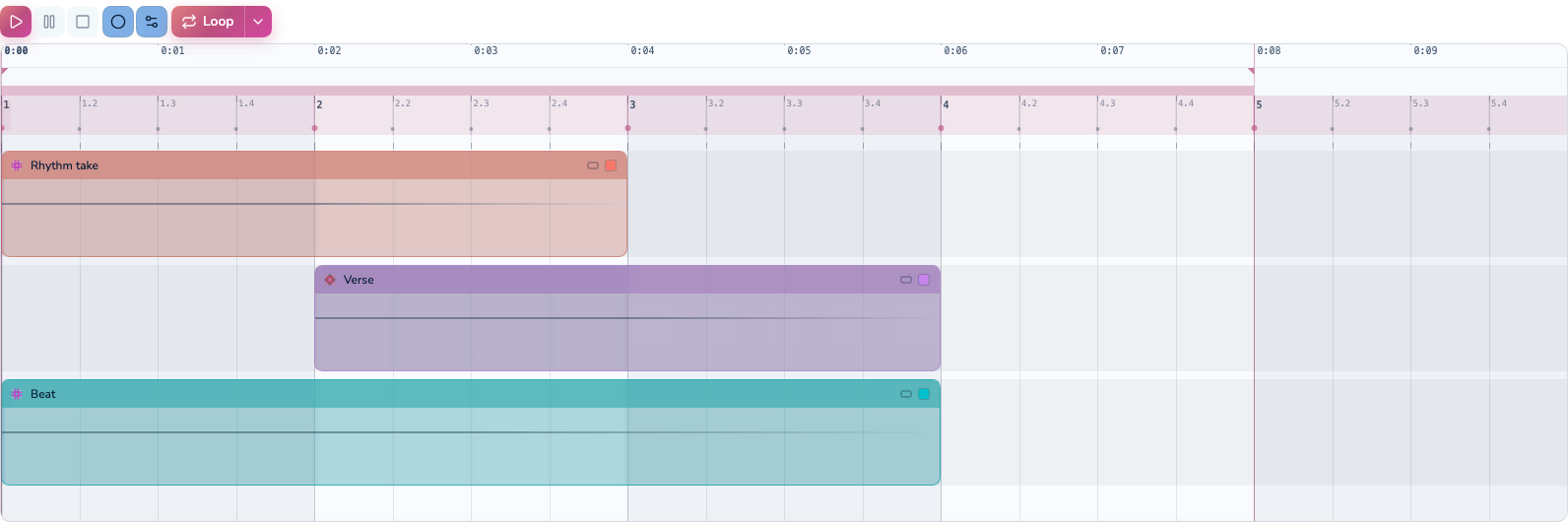Viewport: 1568px width, 522px height.
Task: Click the loop end triangle marker
Action: (1251, 71)
